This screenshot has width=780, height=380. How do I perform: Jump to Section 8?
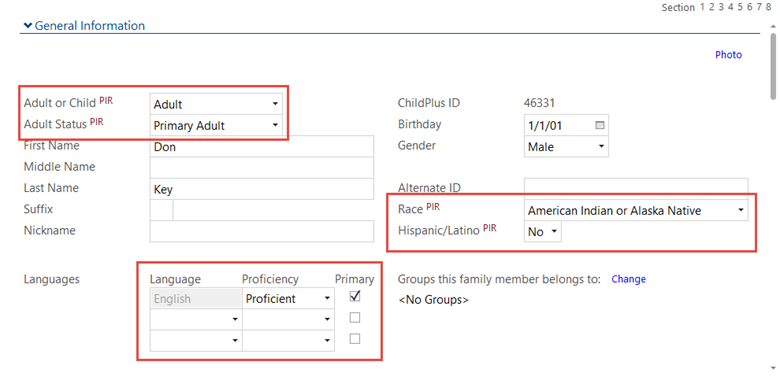pos(774,7)
